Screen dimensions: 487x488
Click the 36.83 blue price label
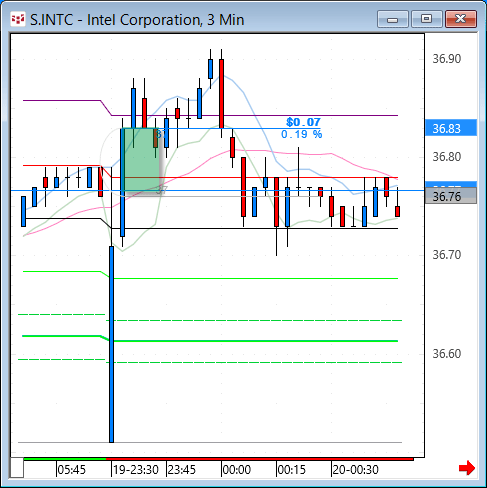(x=451, y=128)
